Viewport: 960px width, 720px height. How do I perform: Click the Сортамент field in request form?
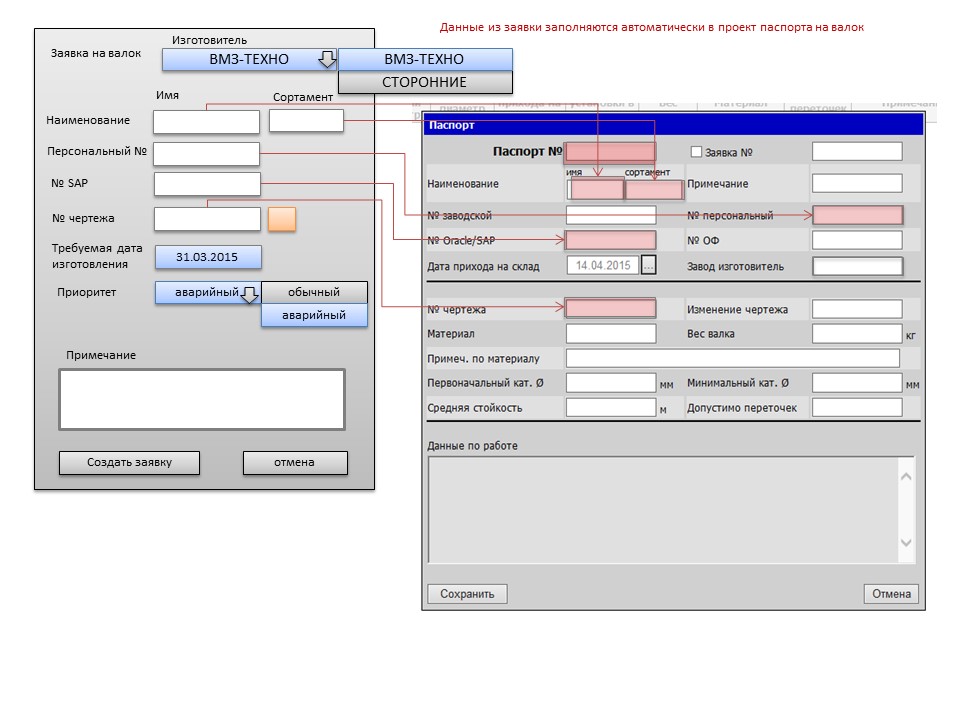(306, 121)
